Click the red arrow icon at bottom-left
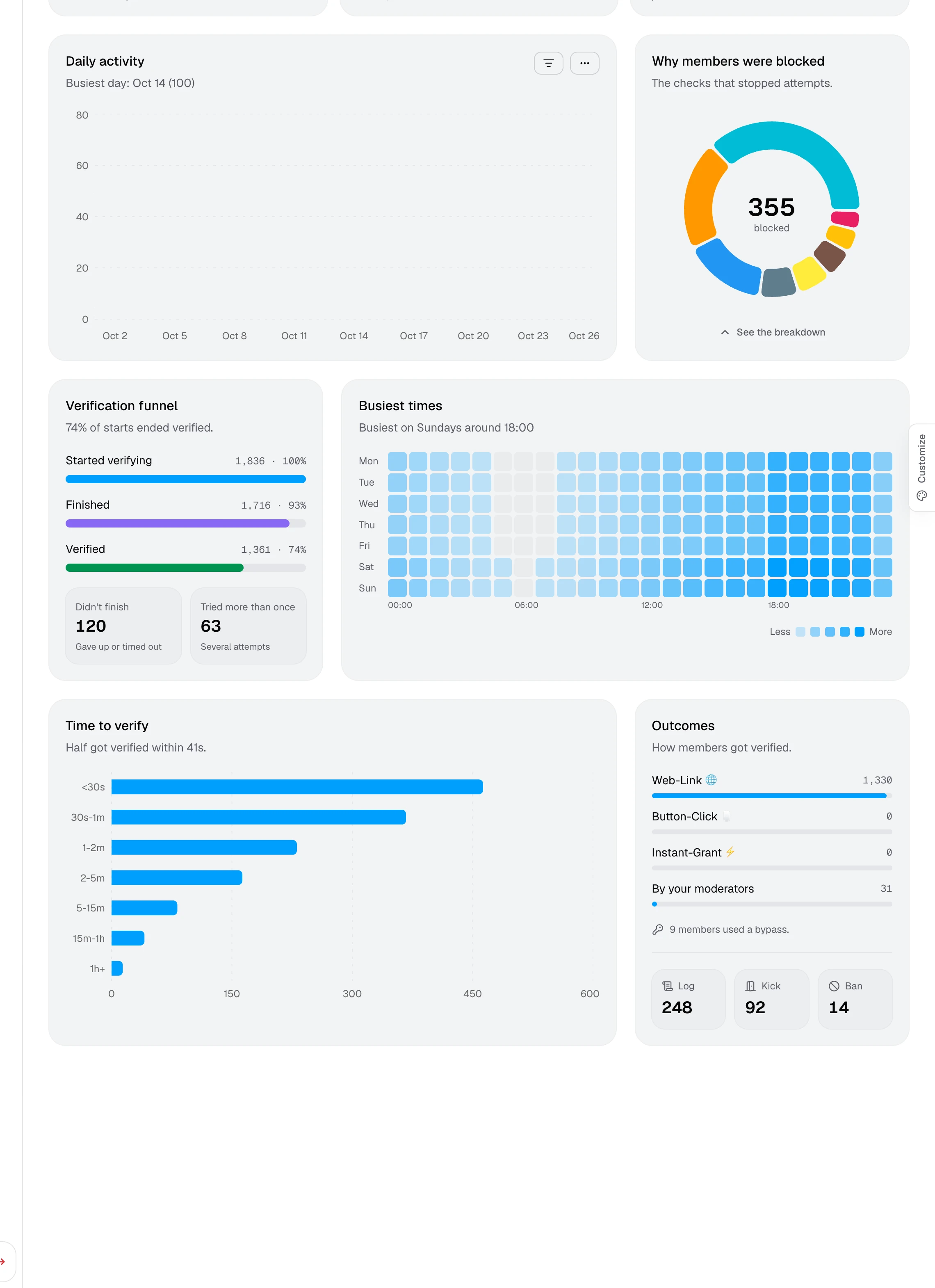Image resolution: width=935 pixels, height=1288 pixels. pos(2,1262)
